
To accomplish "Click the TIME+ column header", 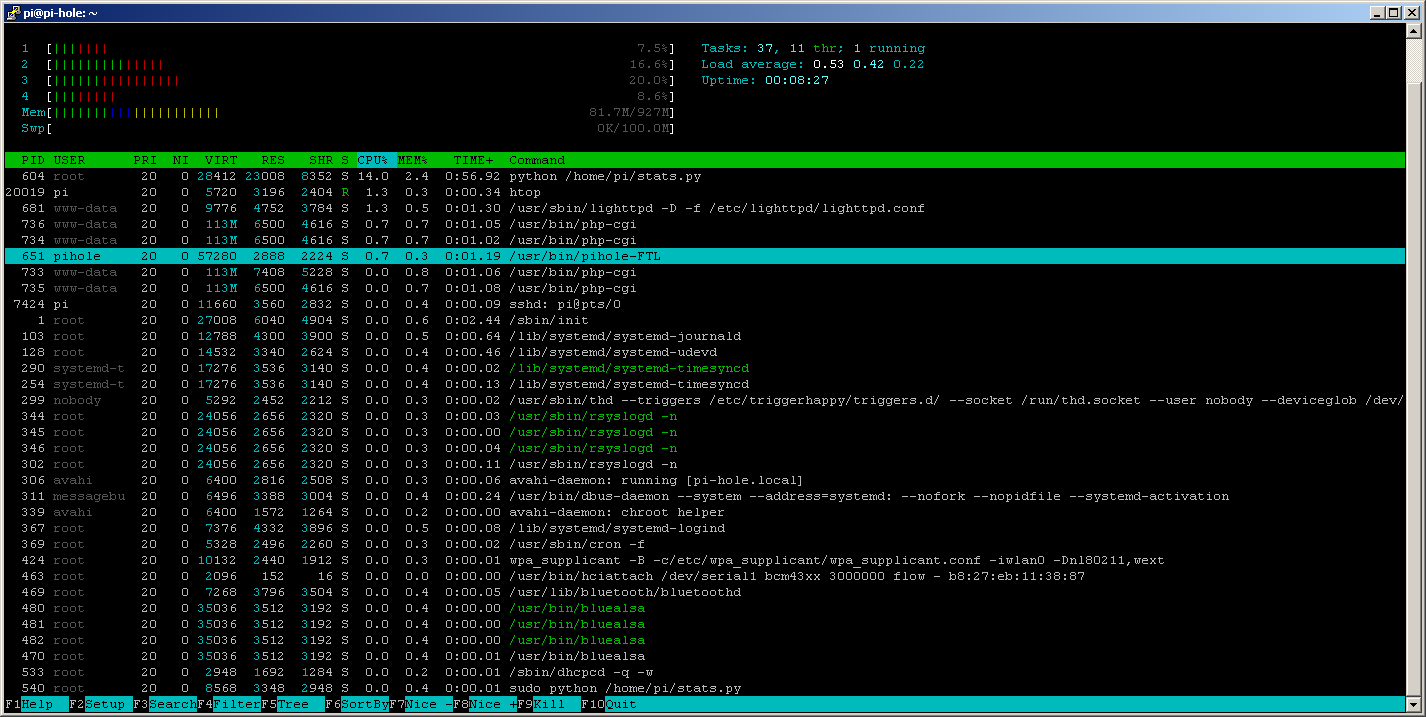I will point(473,160).
